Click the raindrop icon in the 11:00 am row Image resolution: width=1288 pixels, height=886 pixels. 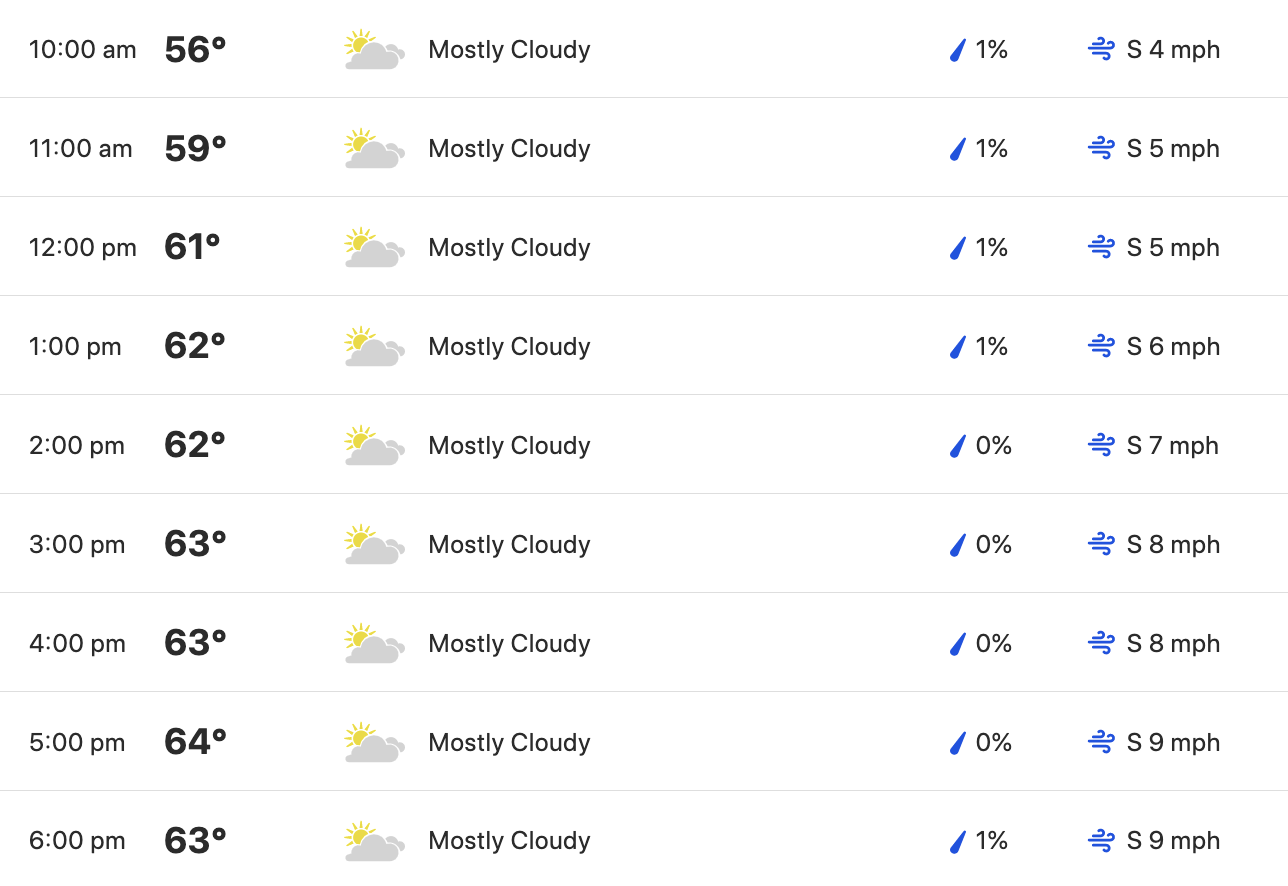[x=958, y=149]
